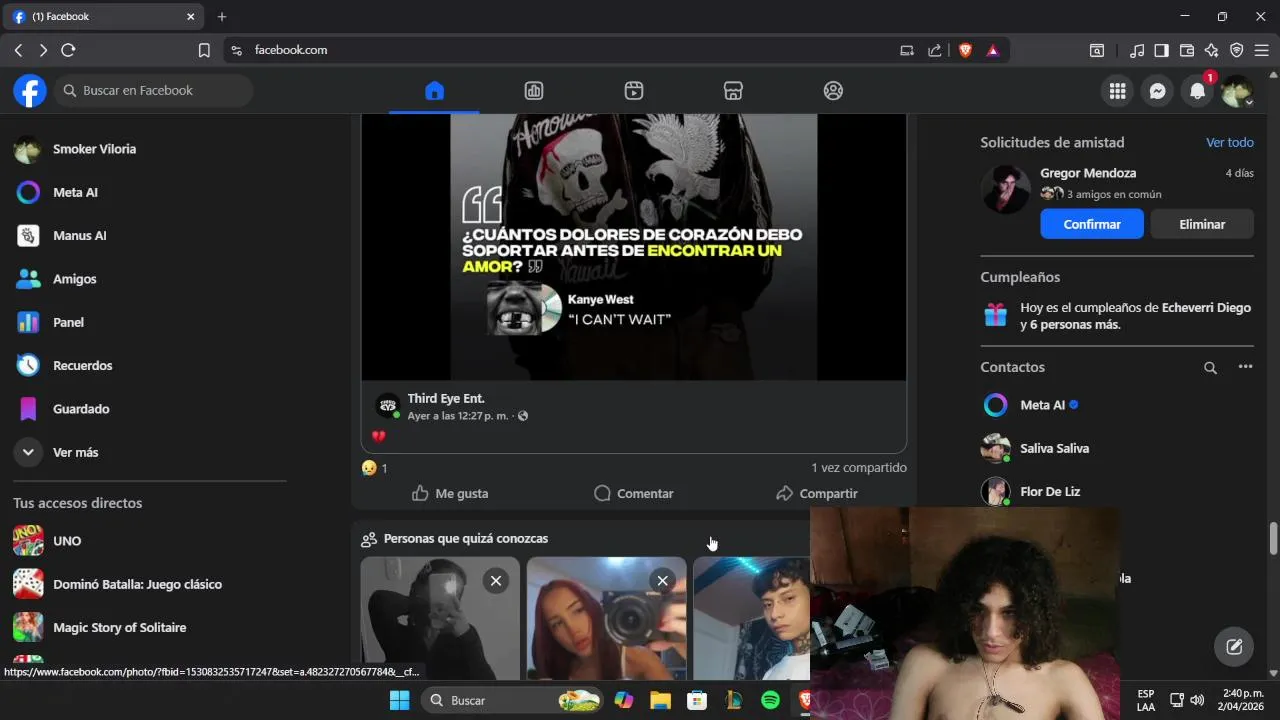
Task: Open Ver todo friend requests link
Action: pyautogui.click(x=1230, y=142)
